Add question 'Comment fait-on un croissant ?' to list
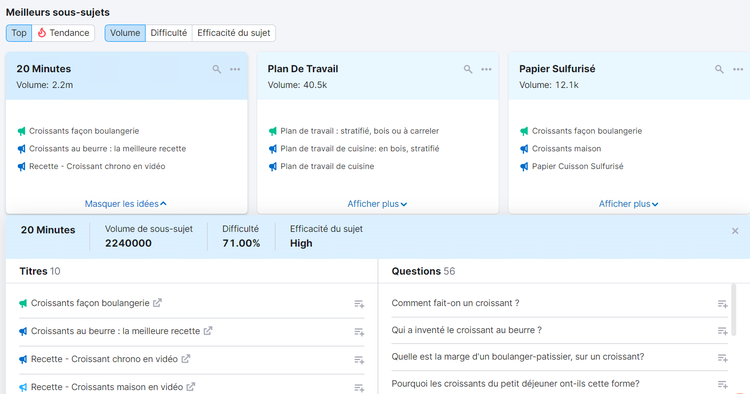This screenshot has width=750, height=394. tap(723, 304)
